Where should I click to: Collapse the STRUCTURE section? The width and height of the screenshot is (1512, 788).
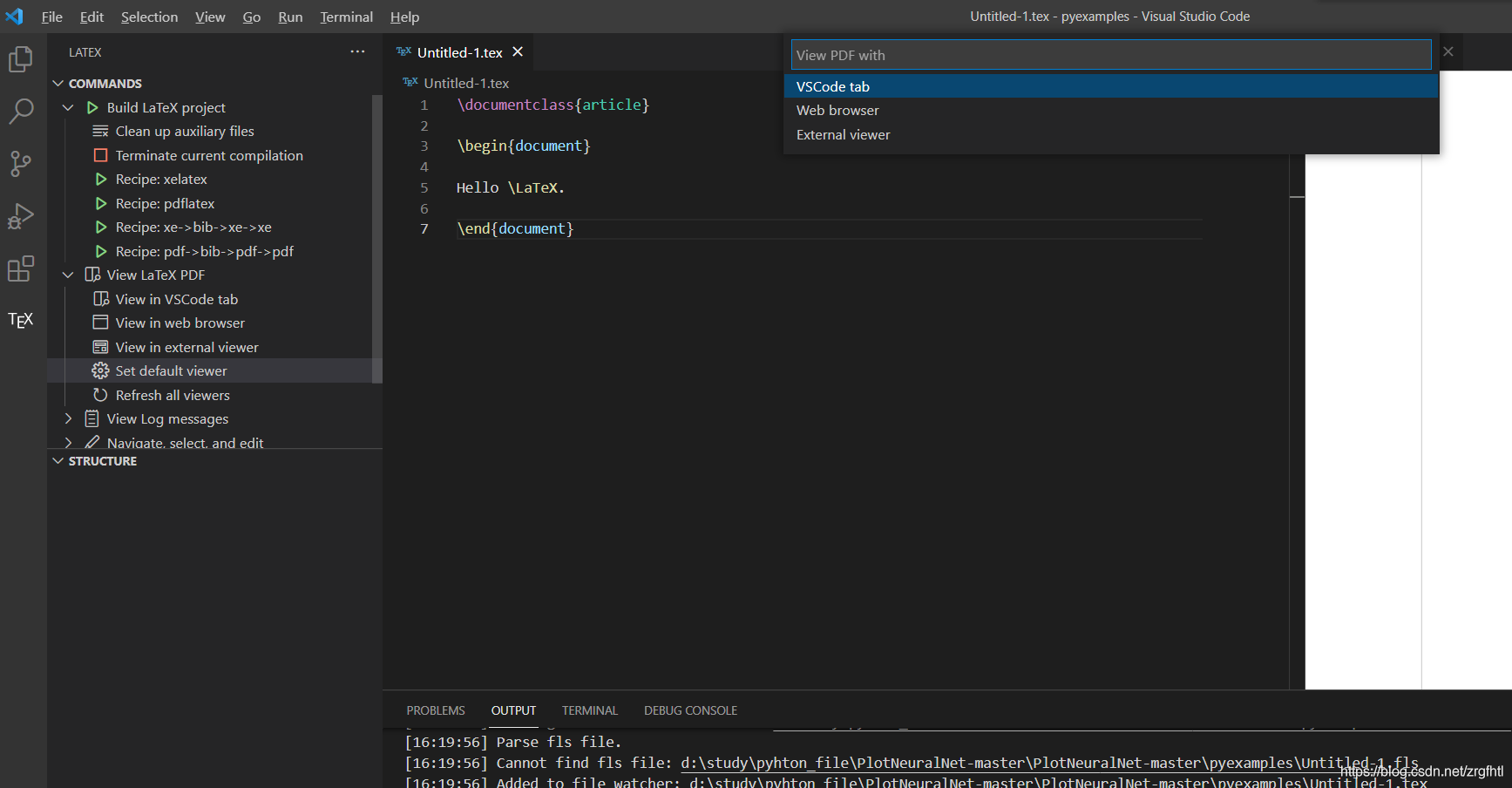point(58,461)
